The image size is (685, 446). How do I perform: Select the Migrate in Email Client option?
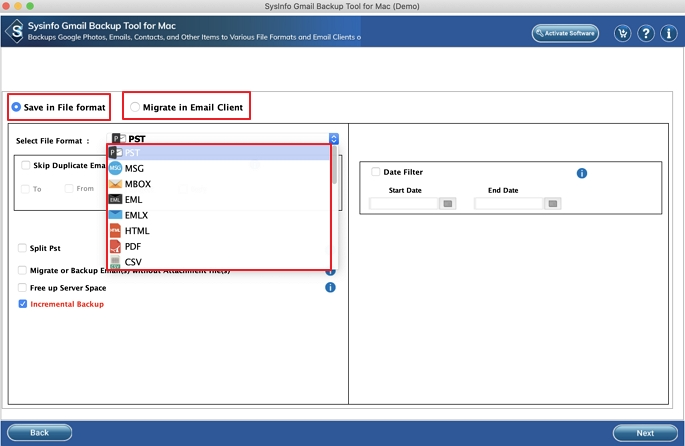pyautogui.click(x=135, y=107)
